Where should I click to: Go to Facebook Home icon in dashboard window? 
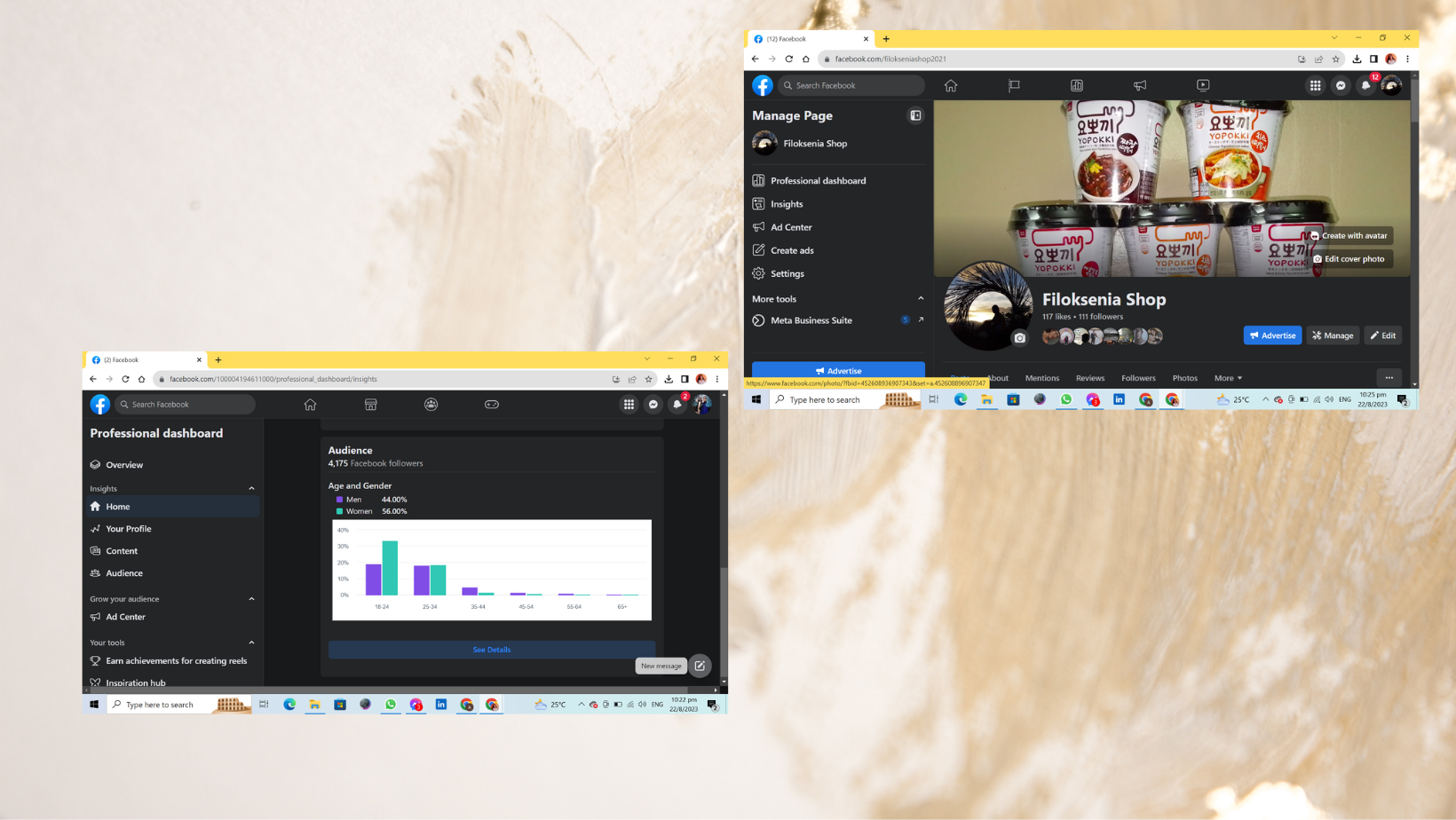point(310,405)
